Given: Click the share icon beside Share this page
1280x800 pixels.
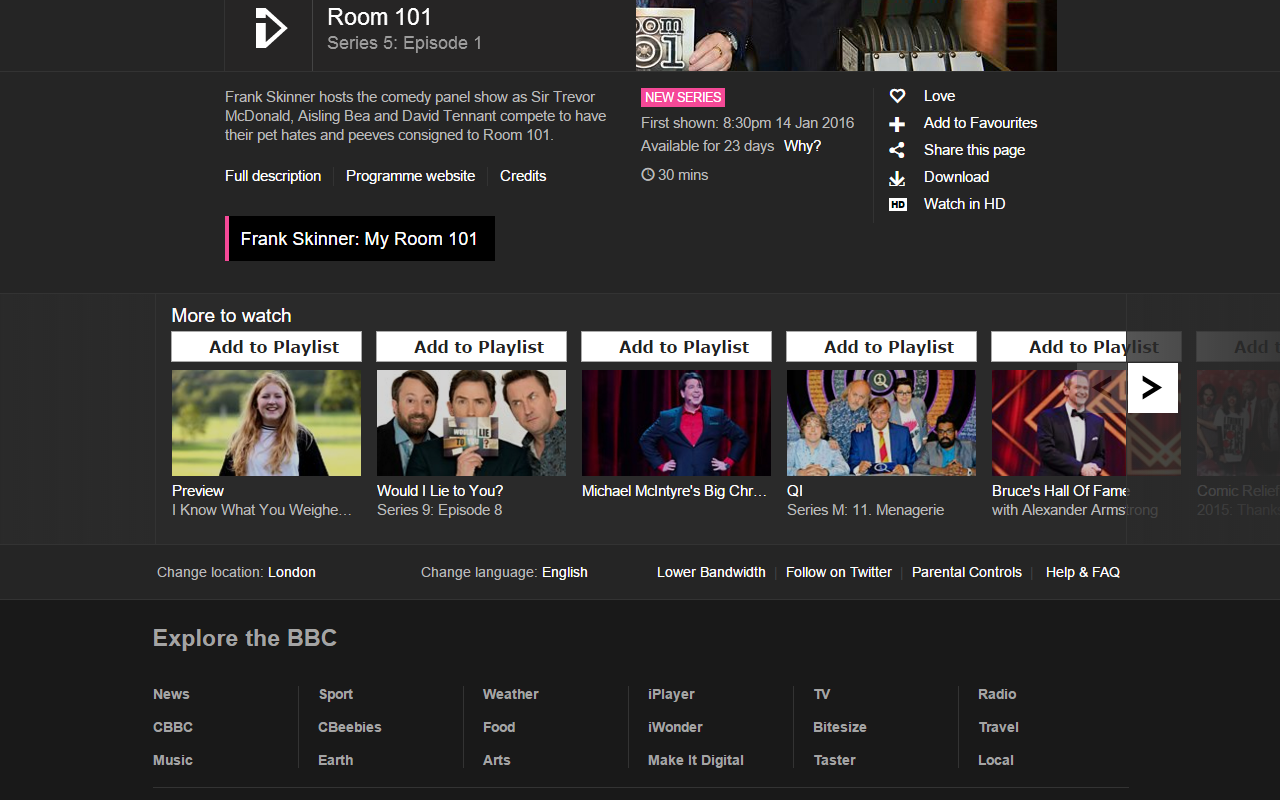Looking at the screenshot, I should (x=897, y=150).
